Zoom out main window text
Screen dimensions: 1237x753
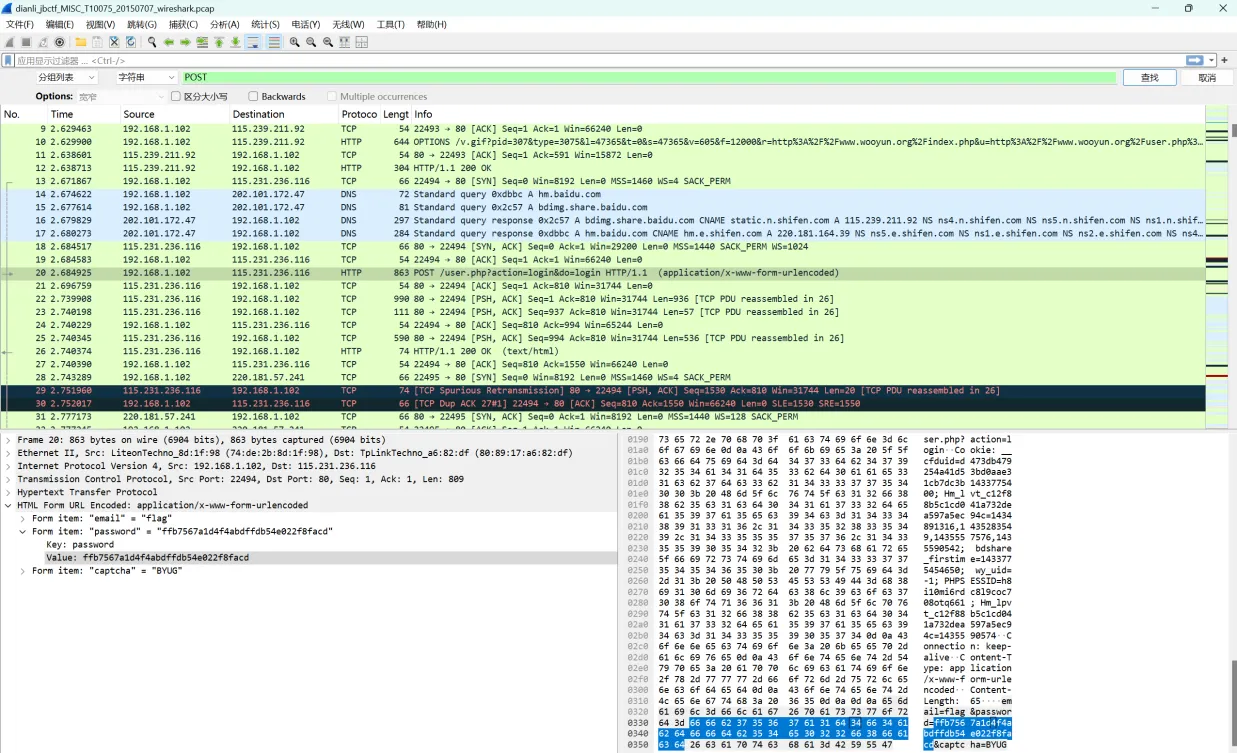312,42
